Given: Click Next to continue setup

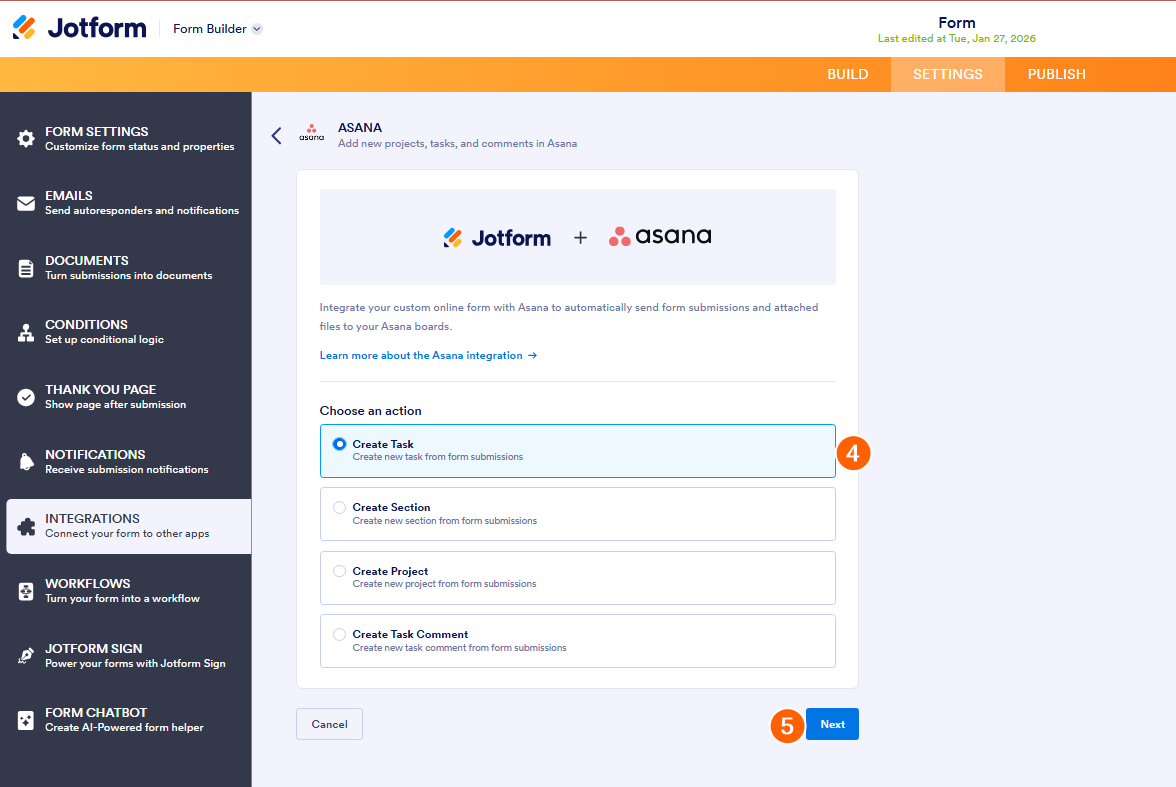Looking at the screenshot, I should coord(832,723).
